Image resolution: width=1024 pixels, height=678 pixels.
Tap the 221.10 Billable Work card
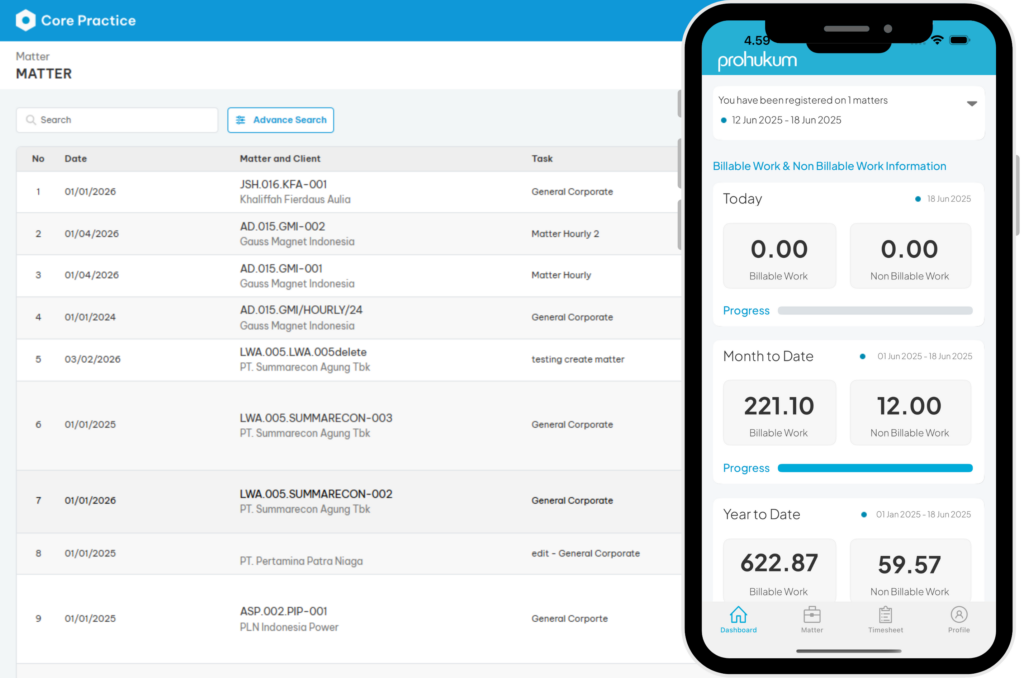[779, 413]
